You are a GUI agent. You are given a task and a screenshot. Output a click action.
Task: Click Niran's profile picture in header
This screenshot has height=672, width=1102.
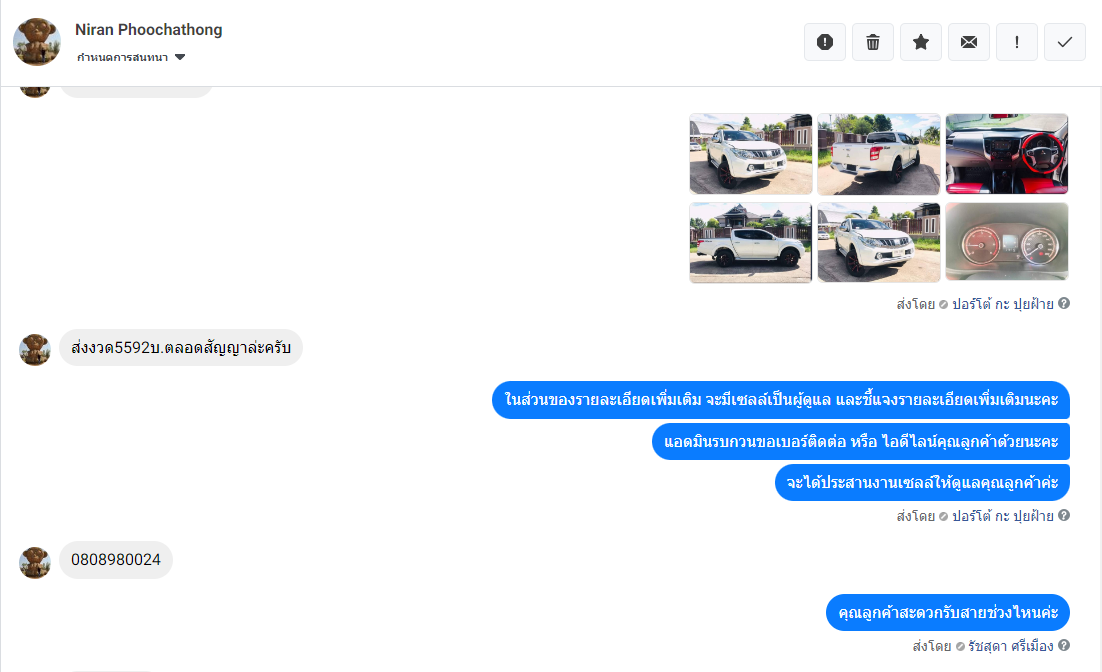[x=37, y=41]
